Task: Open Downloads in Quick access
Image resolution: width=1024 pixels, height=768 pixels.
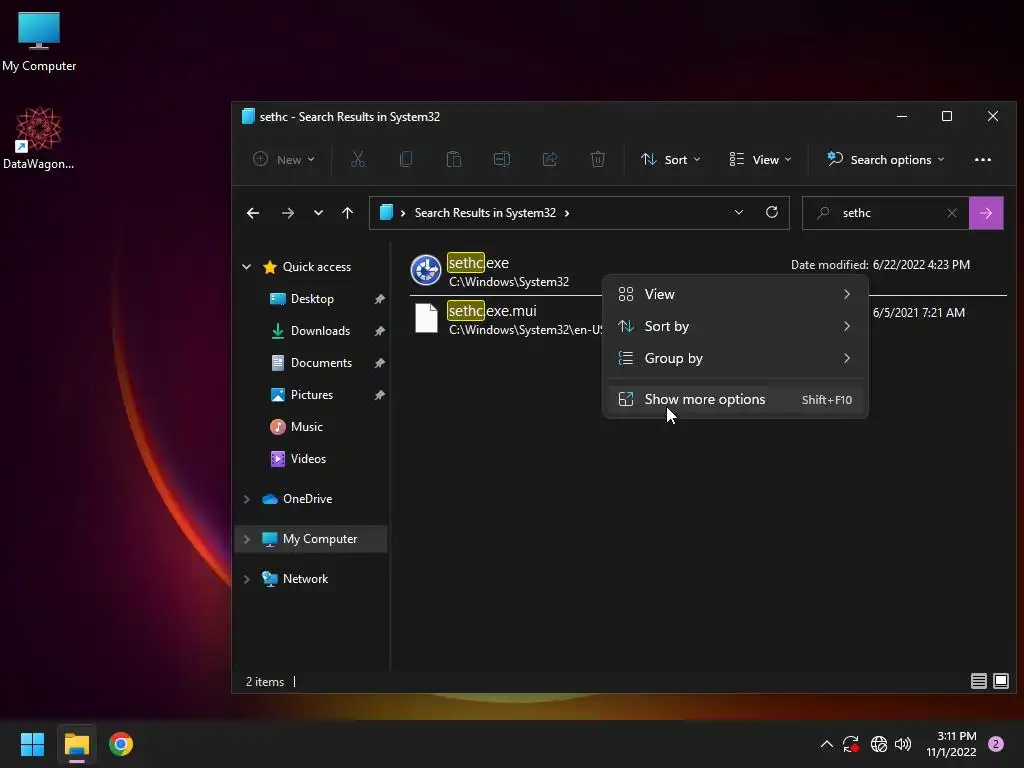Action: tap(320, 330)
